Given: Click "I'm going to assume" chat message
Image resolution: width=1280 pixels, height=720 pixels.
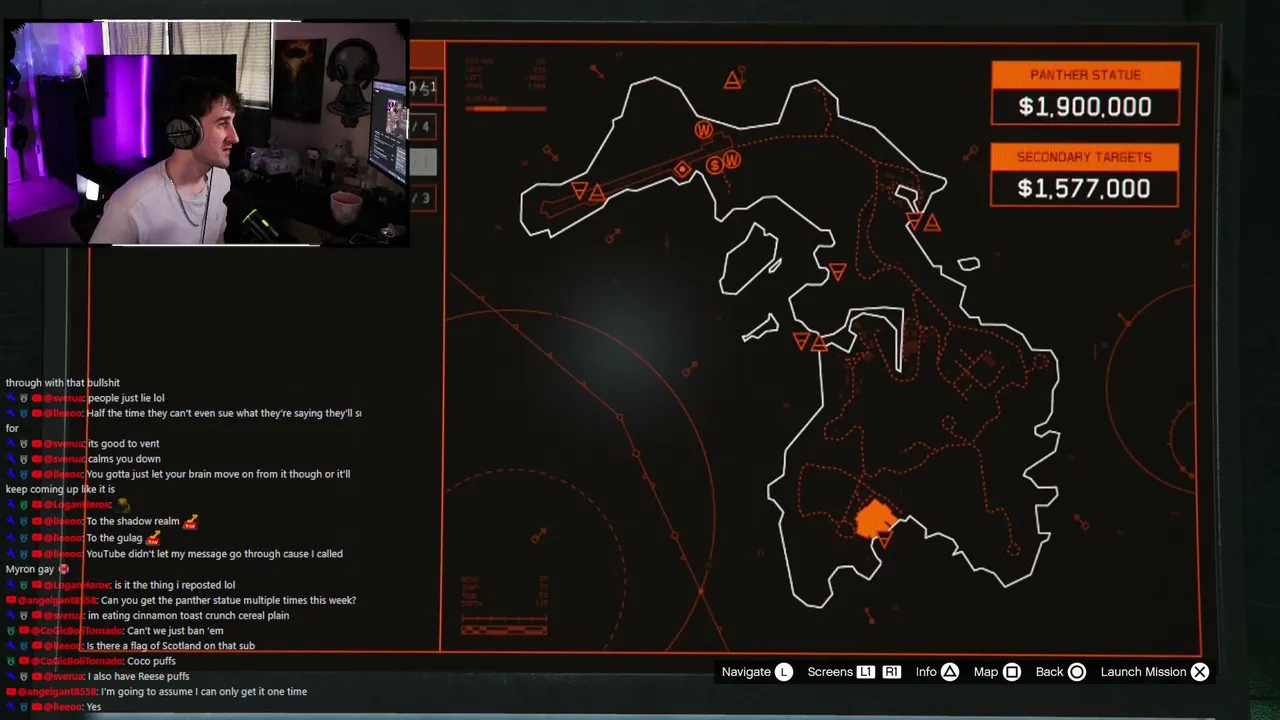Looking at the screenshot, I should 204,692.
